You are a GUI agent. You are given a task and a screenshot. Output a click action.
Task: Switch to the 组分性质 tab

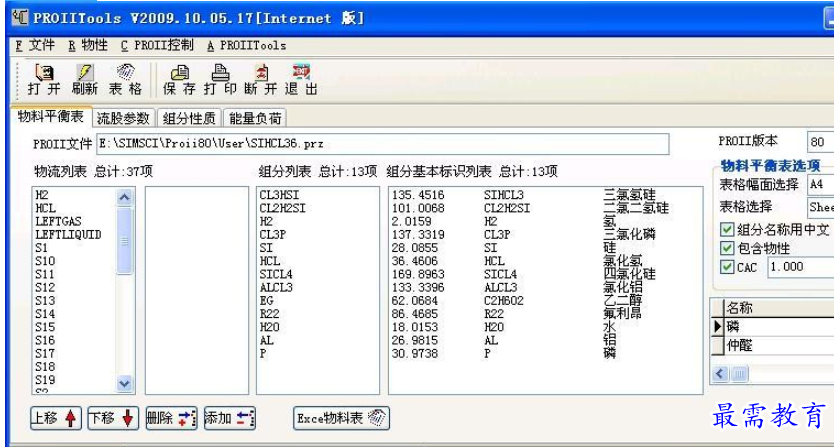click(189, 118)
